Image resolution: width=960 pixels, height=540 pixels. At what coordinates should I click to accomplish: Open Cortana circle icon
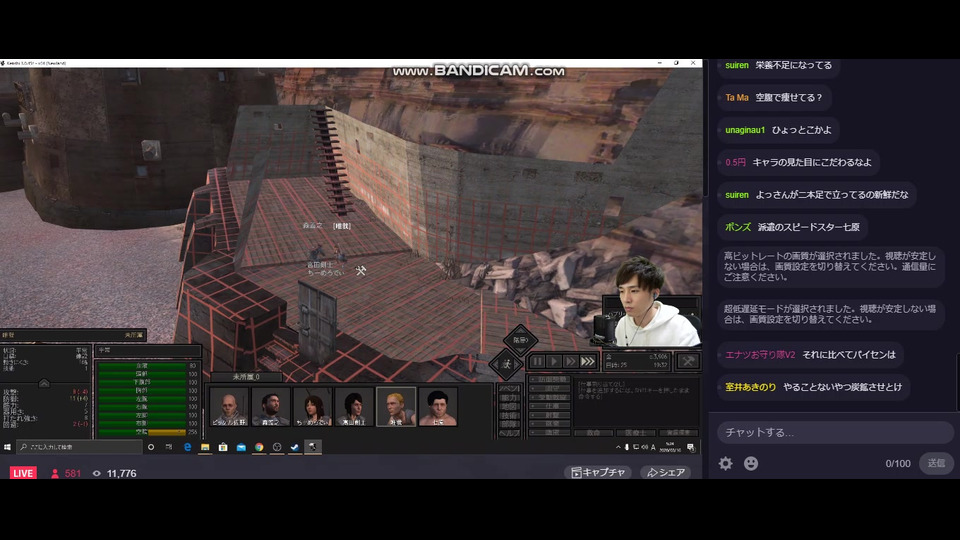151,447
